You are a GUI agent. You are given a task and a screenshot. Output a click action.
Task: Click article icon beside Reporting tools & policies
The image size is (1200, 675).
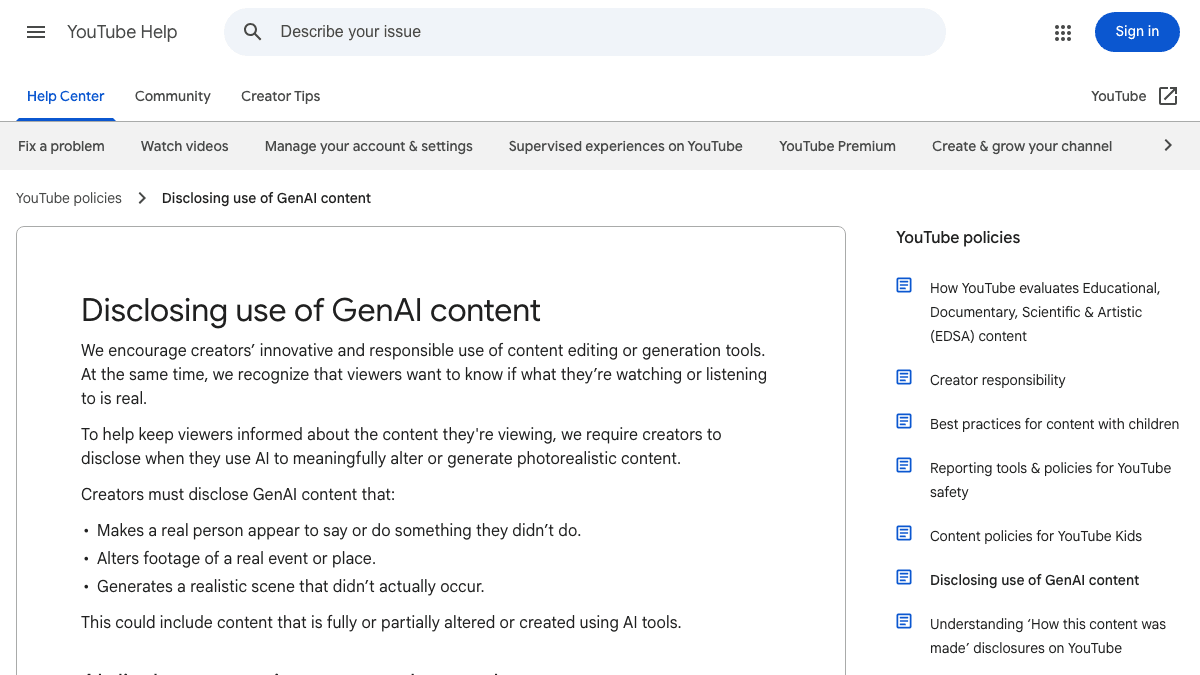click(x=904, y=466)
